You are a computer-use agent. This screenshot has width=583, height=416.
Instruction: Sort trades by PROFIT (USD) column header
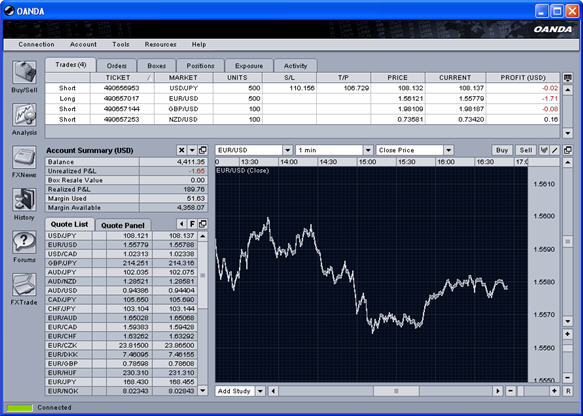[523, 78]
